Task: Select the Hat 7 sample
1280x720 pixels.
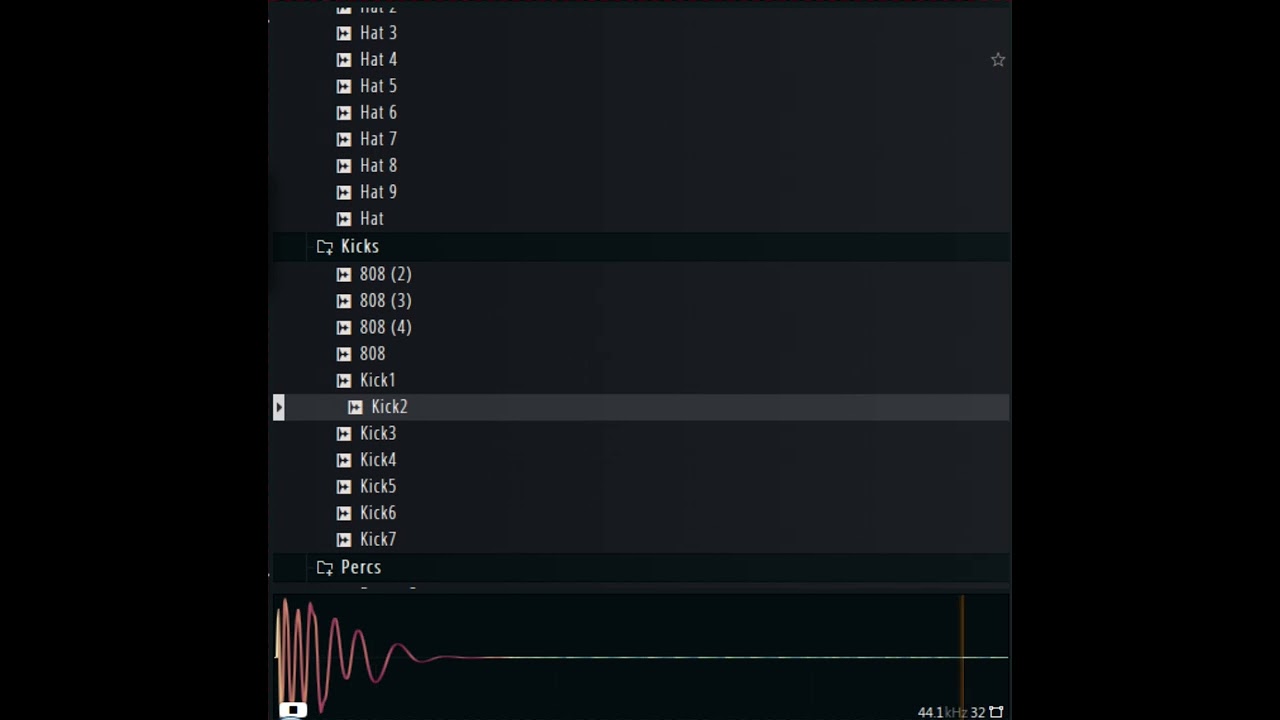Action: click(378, 139)
